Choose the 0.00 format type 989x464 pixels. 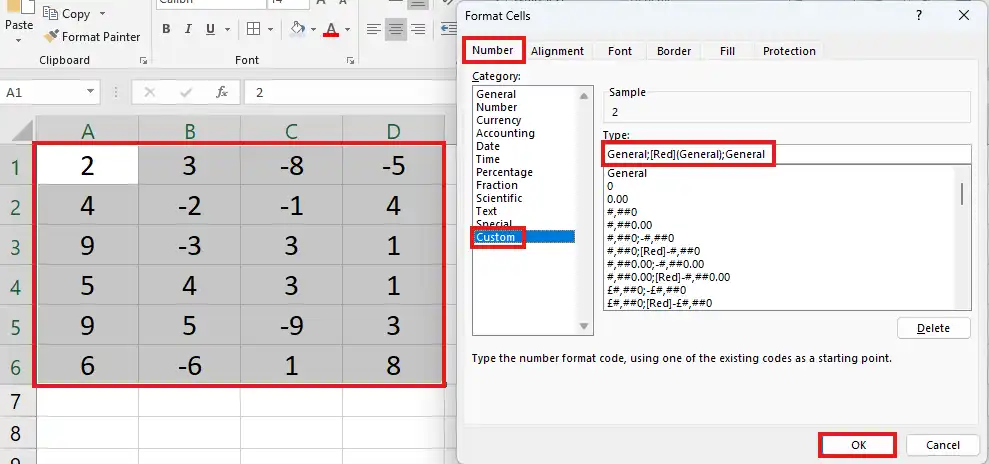tap(617, 199)
